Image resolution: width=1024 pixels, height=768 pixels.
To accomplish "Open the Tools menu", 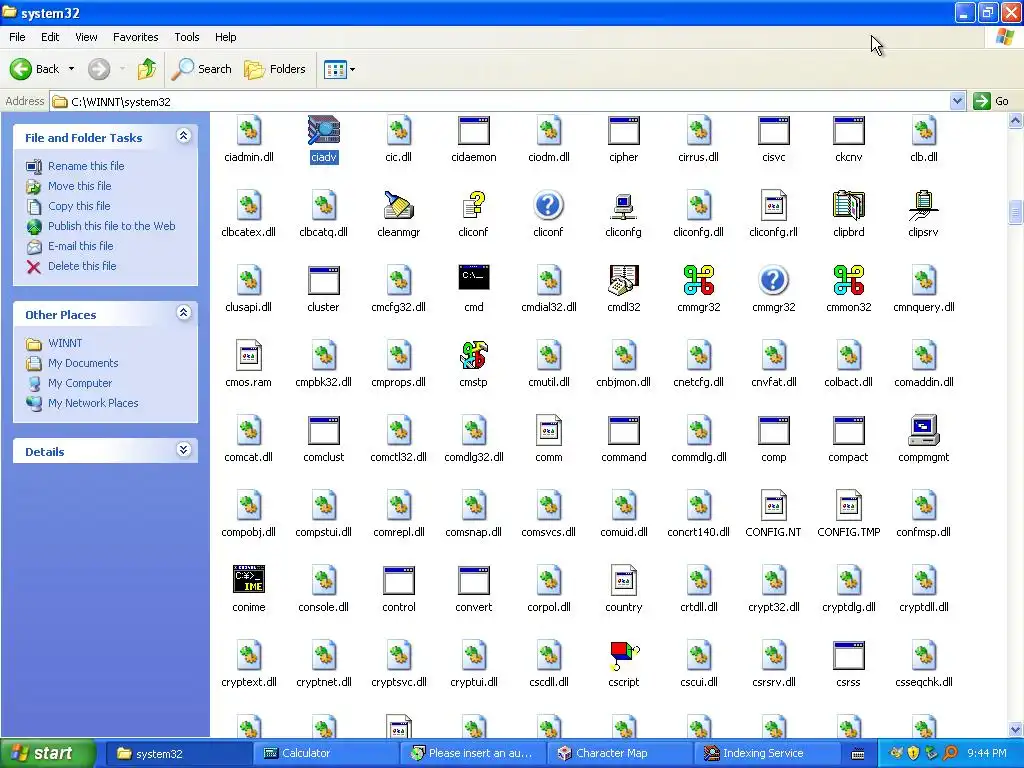I will tap(187, 37).
